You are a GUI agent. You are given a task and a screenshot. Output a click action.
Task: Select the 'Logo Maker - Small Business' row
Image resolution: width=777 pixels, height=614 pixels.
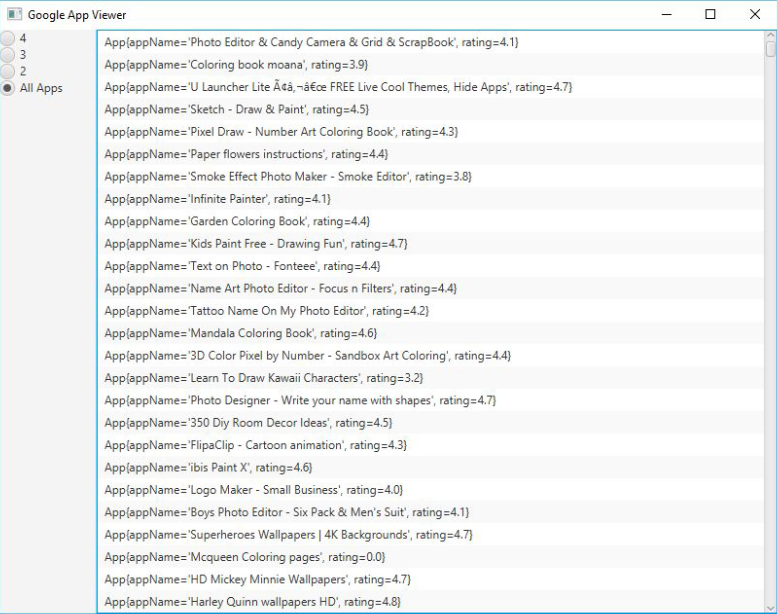tap(431, 490)
